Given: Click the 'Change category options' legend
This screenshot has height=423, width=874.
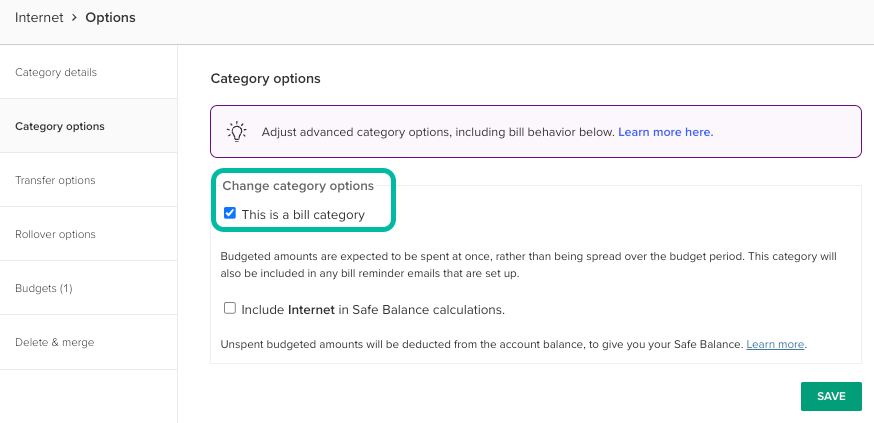Looking at the screenshot, I should pyautogui.click(x=298, y=185).
